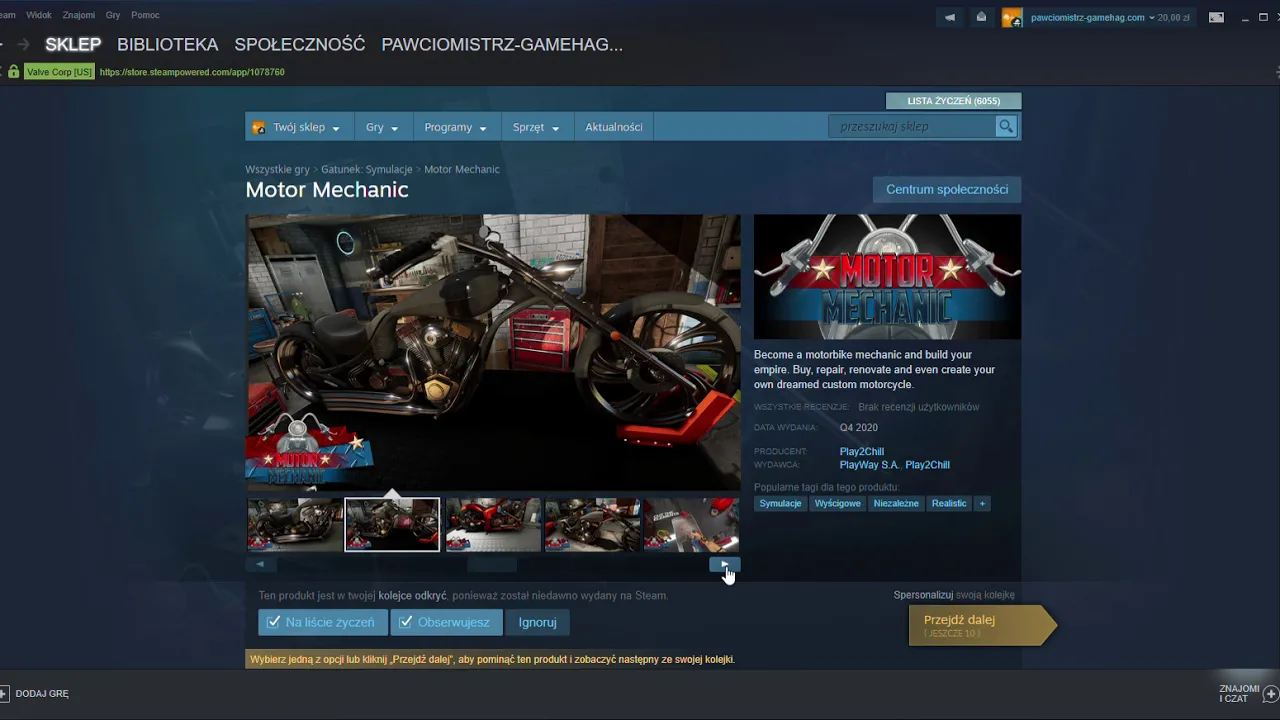Switch to Big Picture mode icon
Image resolution: width=1280 pixels, height=720 pixels.
tap(1216, 17)
